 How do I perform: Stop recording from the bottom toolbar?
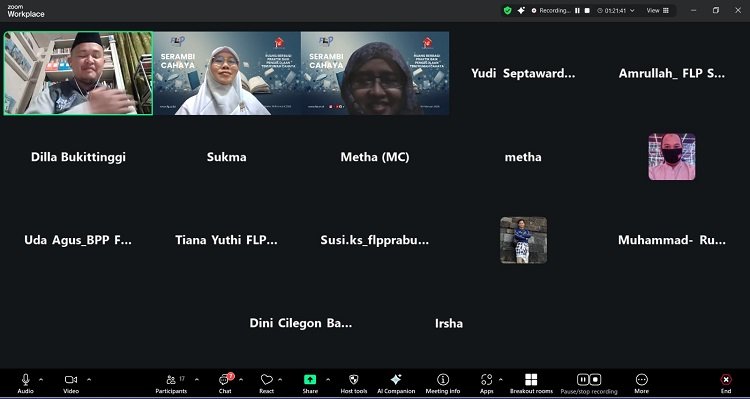595,379
